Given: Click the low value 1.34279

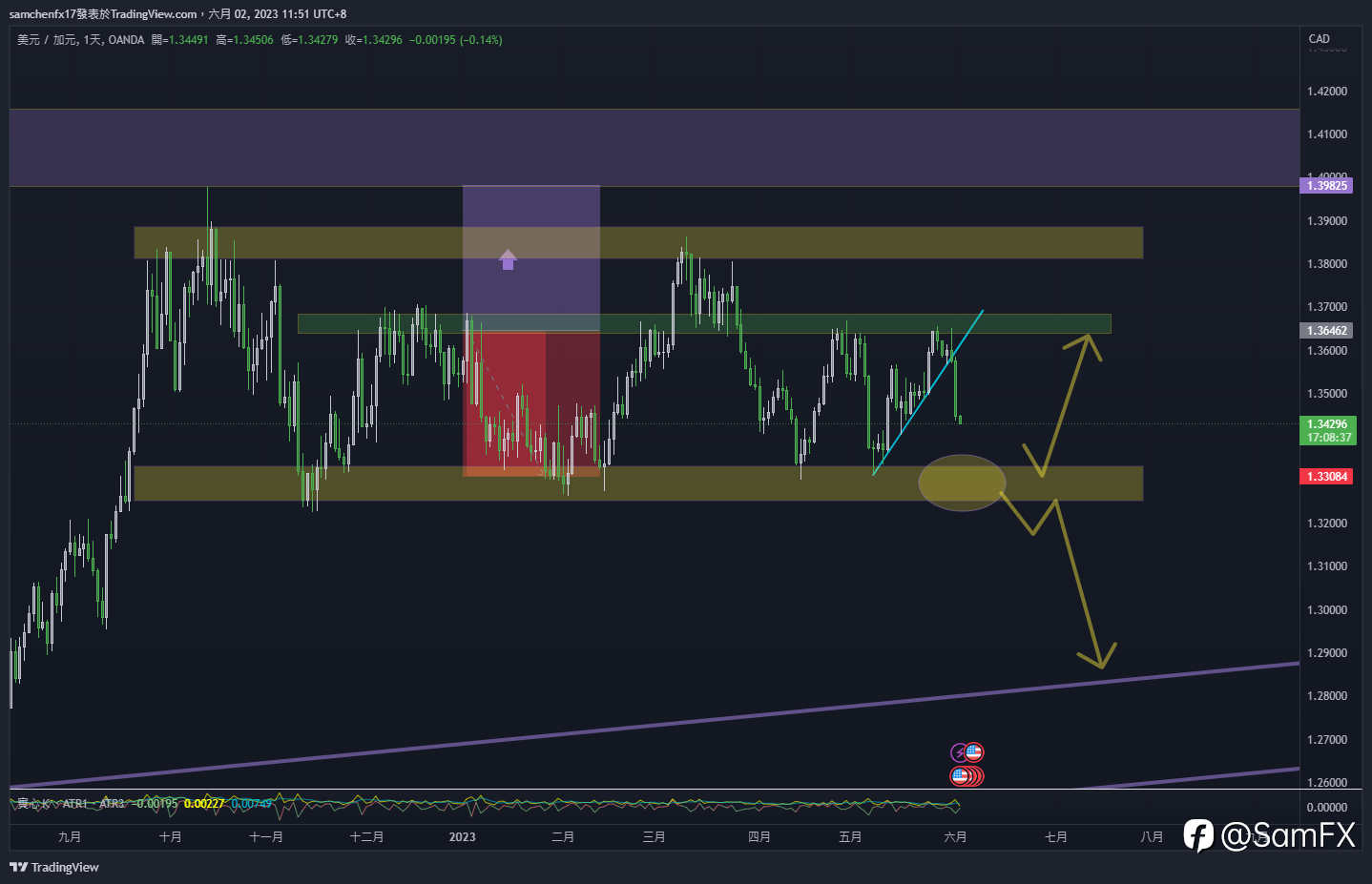Looking at the screenshot, I should pyautogui.click(x=318, y=40).
